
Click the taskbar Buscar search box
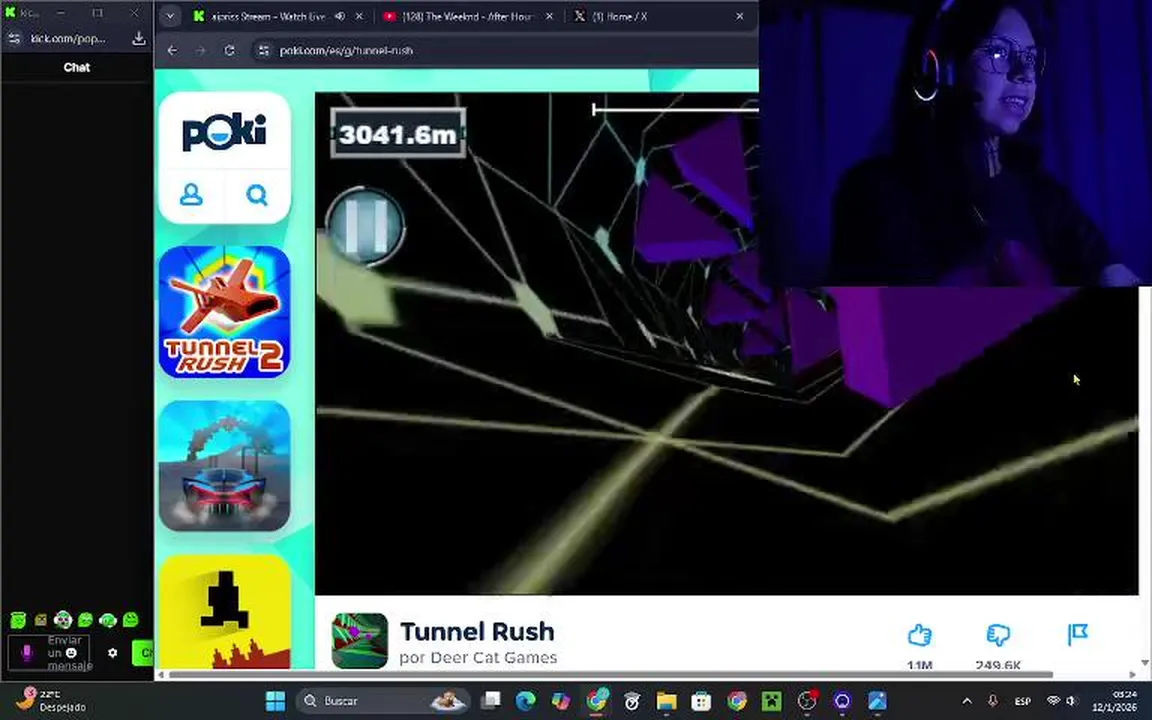[382, 701]
